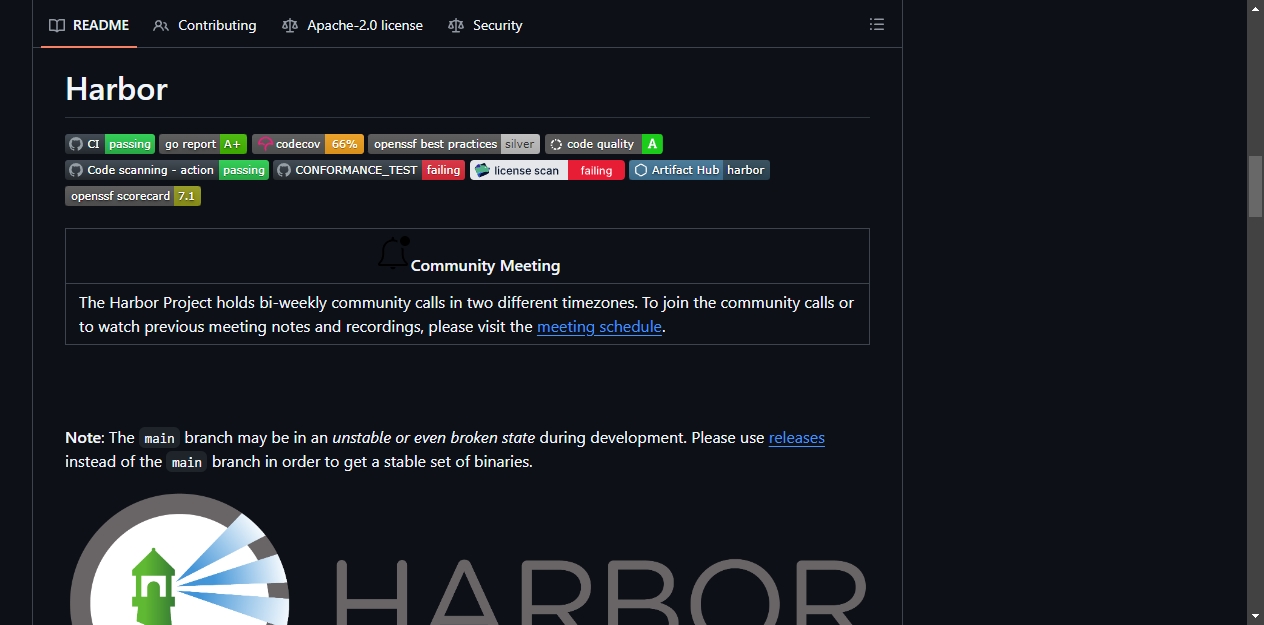The height and width of the screenshot is (625, 1264).
Task: Click the scales icon beside Security
Action: (456, 25)
